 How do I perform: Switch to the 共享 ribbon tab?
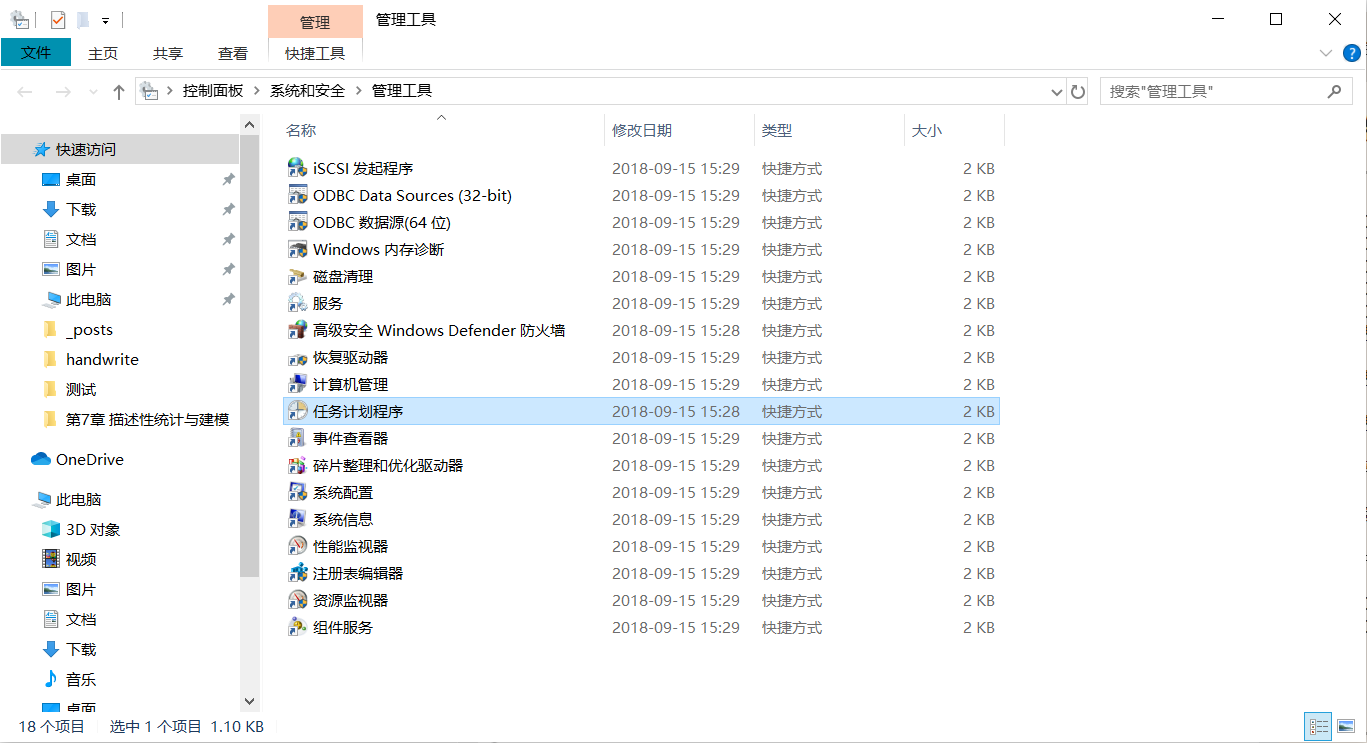pyautogui.click(x=168, y=54)
